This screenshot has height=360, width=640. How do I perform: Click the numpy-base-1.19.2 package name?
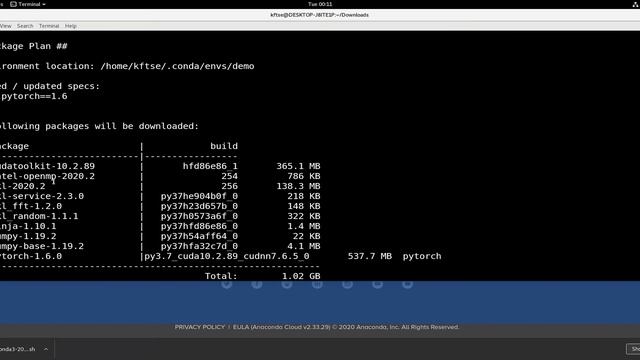tap(42, 246)
